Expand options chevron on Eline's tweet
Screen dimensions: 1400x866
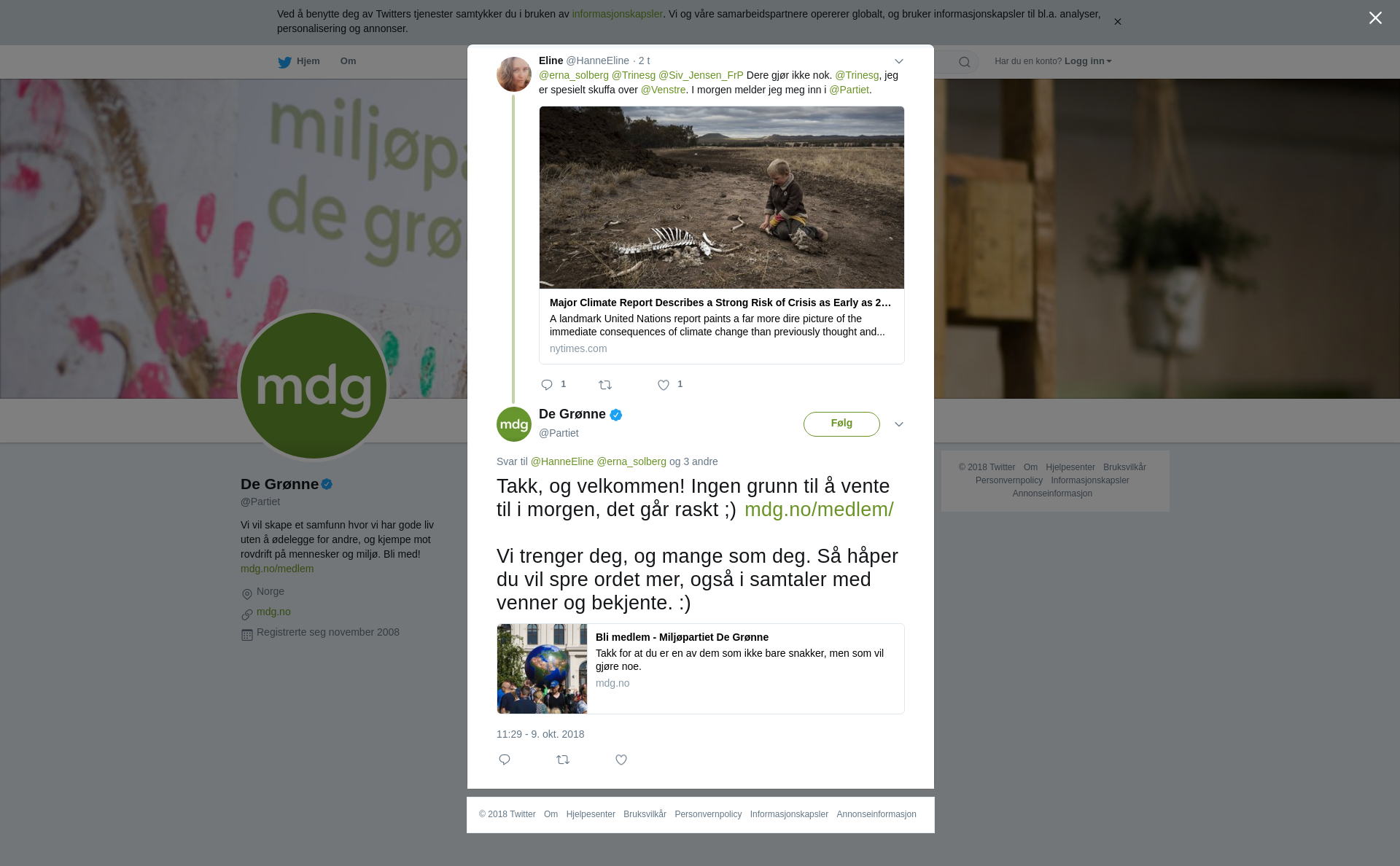pyautogui.click(x=899, y=61)
